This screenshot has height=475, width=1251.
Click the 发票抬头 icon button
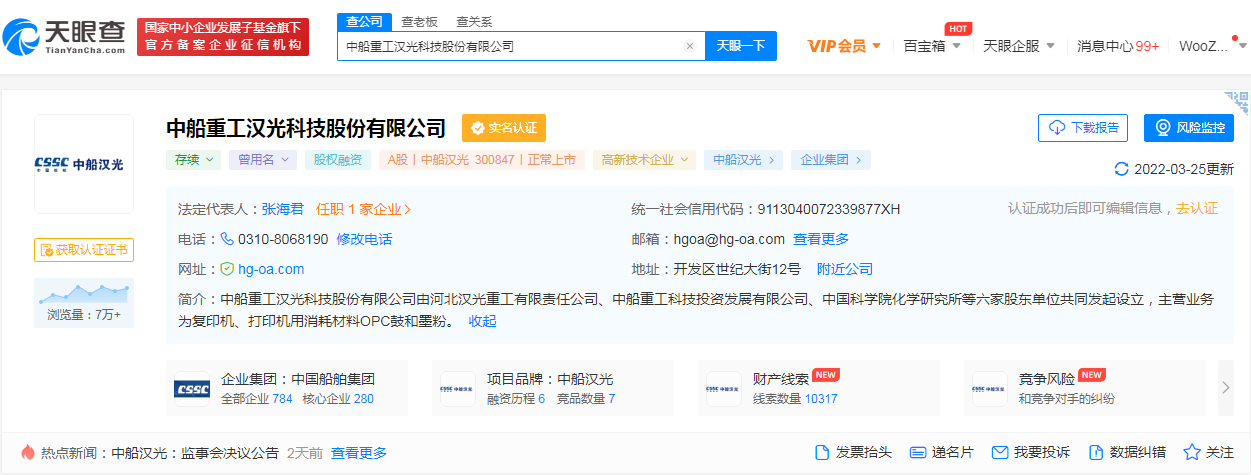pos(853,452)
